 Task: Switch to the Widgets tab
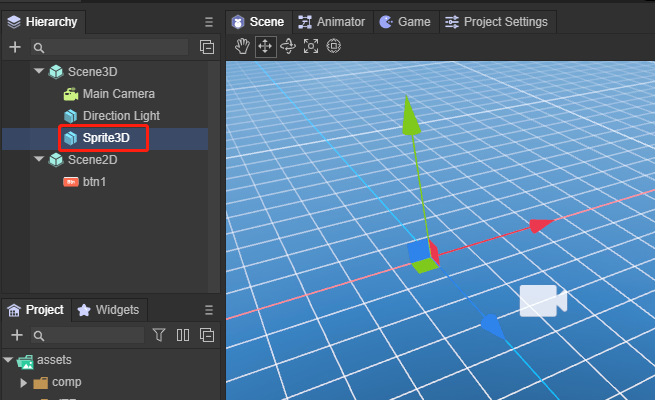109,310
